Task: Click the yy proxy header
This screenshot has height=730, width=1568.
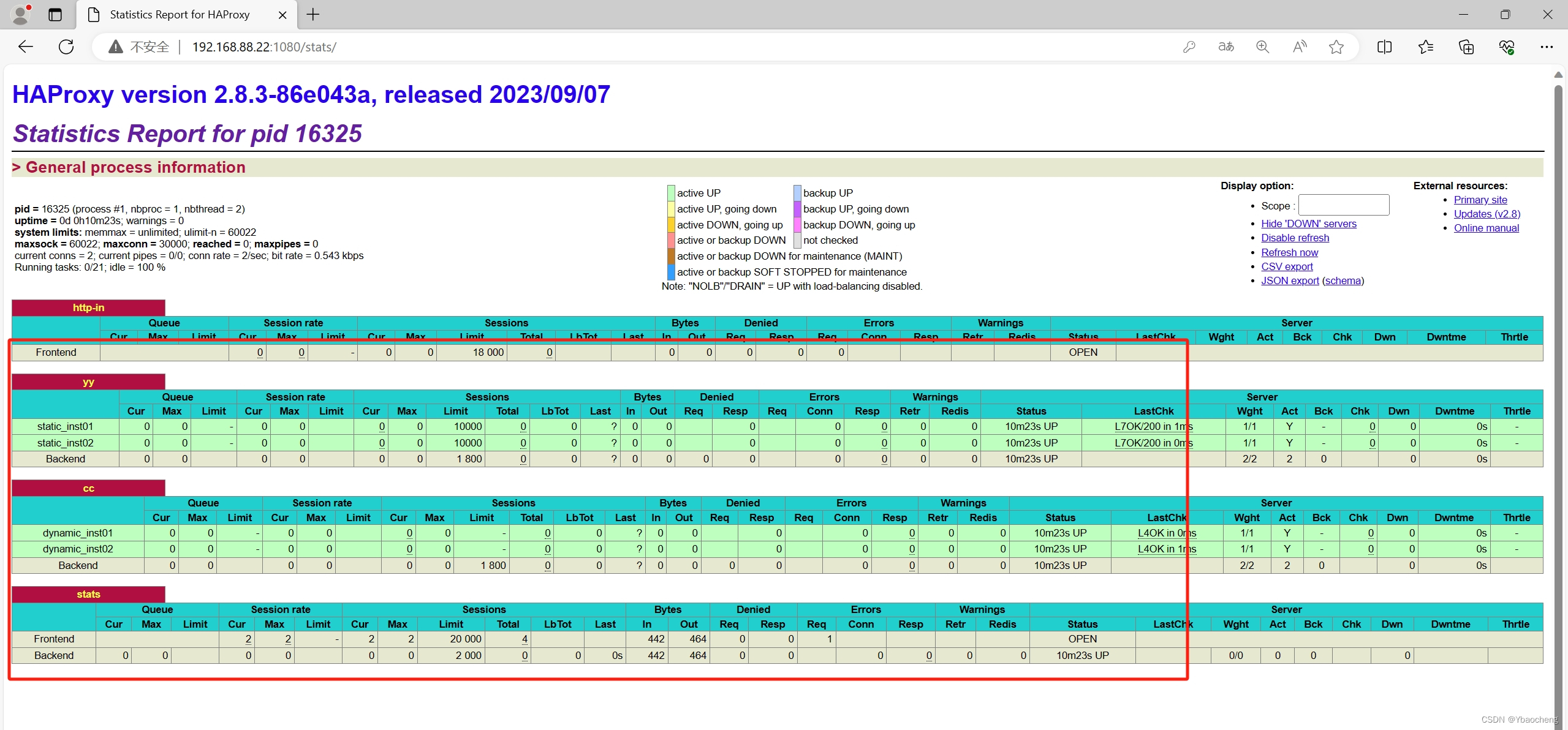Action: [x=88, y=382]
